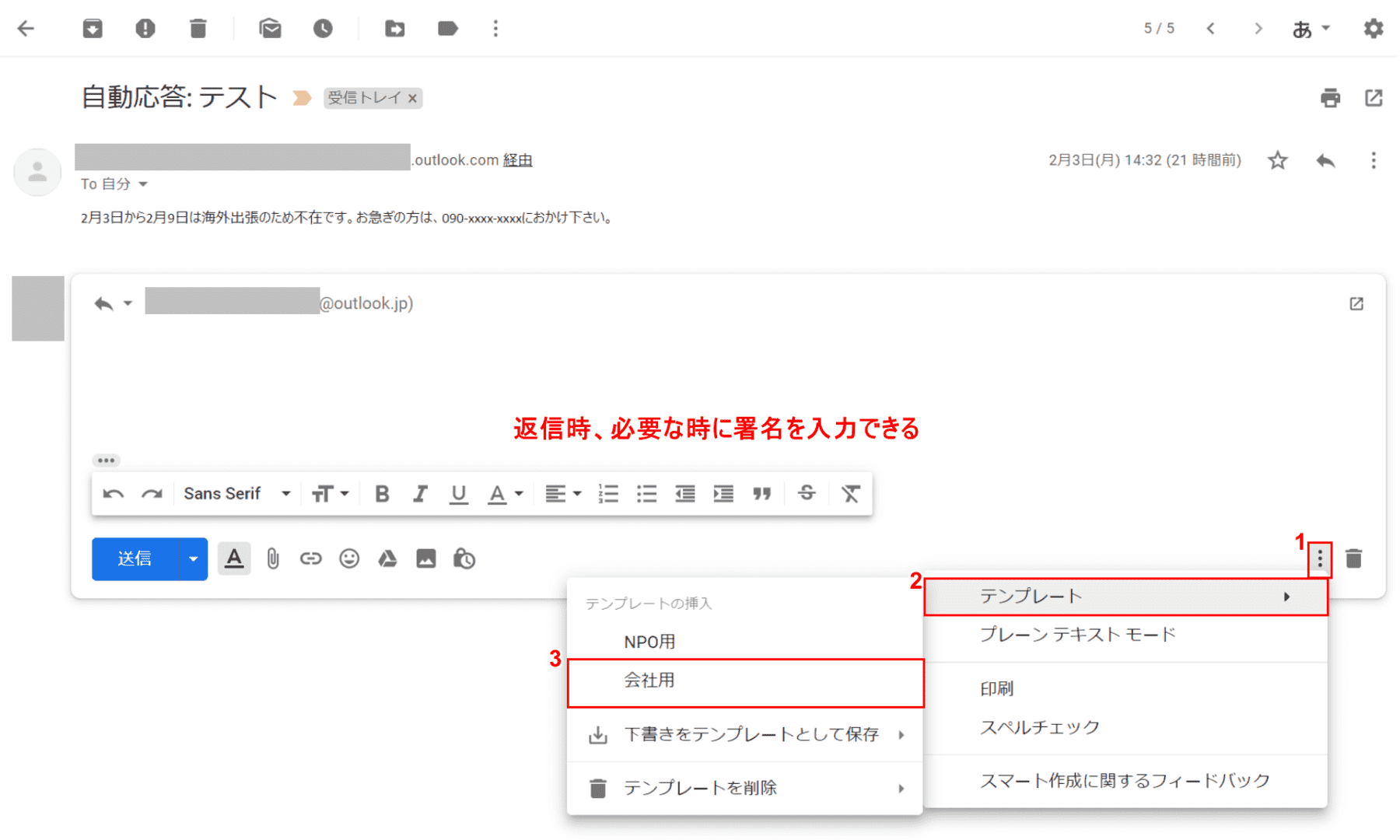Star the message
This screenshot has width=1400, height=840.
pyautogui.click(x=1277, y=160)
